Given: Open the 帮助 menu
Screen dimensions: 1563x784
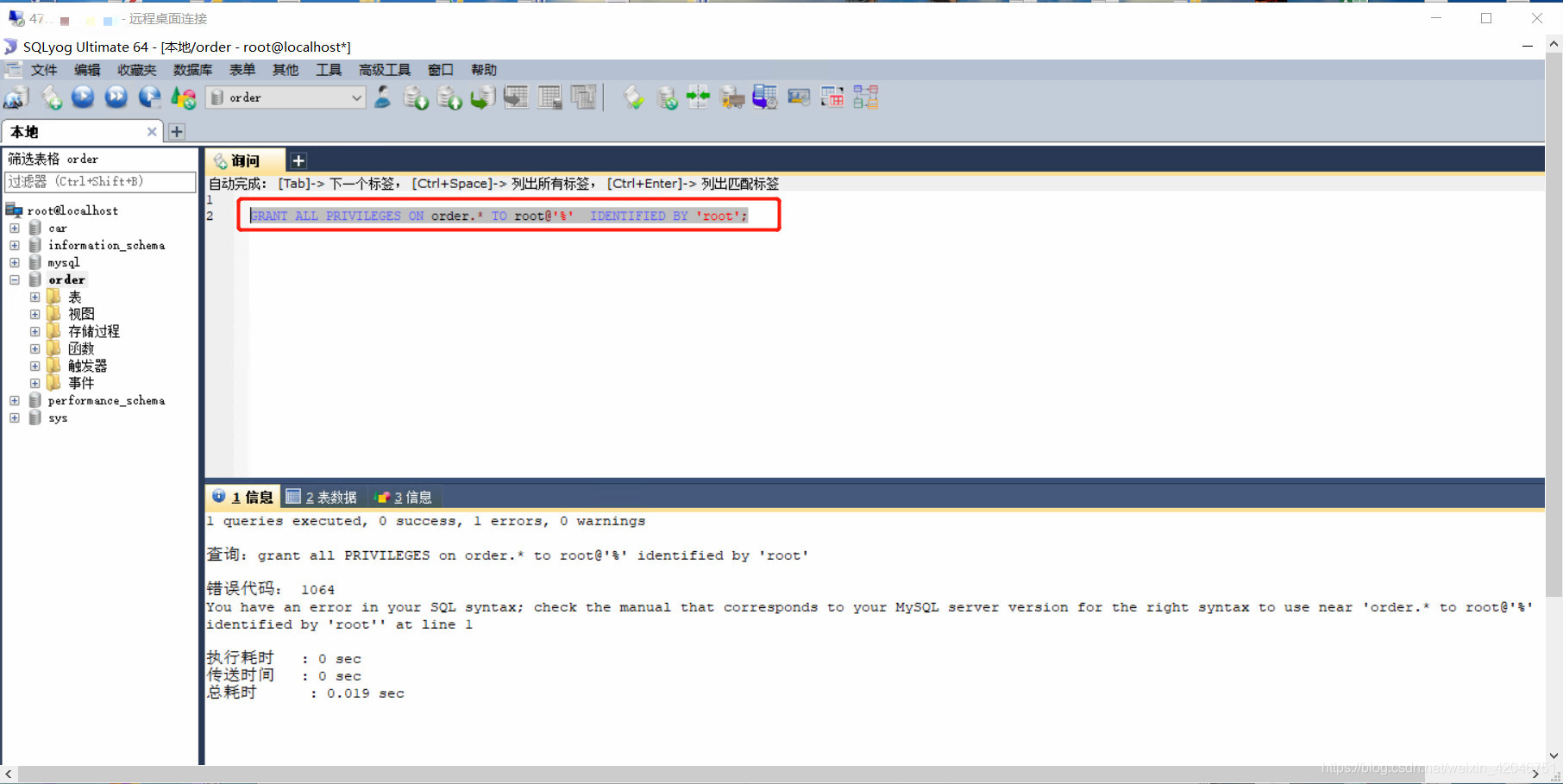Looking at the screenshot, I should tap(484, 70).
